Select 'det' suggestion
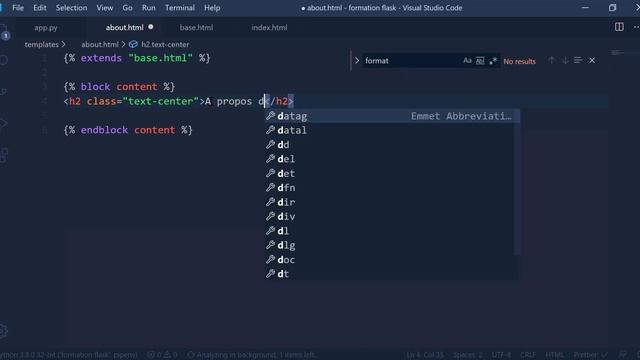Viewport: 640px width, 360px height. (x=390, y=173)
